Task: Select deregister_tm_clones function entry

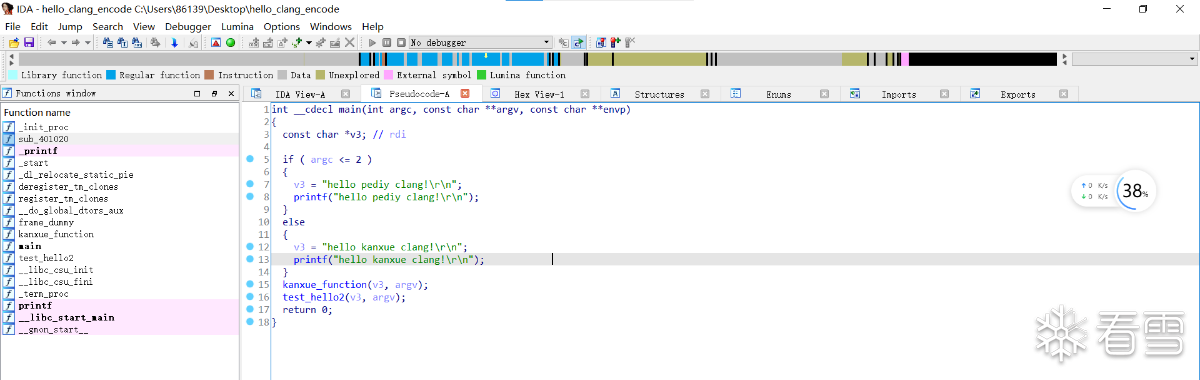Action: [x=120, y=186]
